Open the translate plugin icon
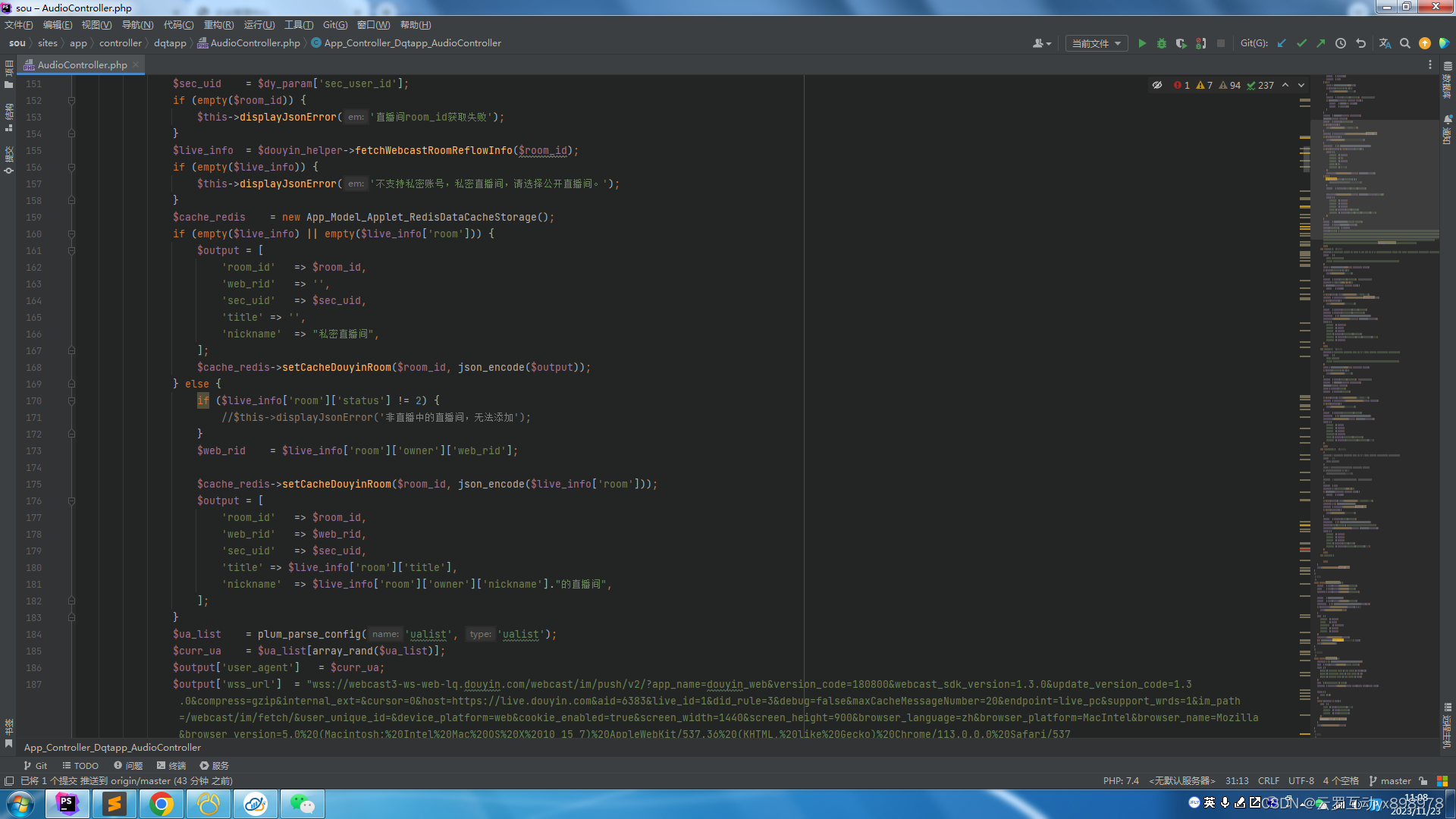The height and width of the screenshot is (819, 1456). click(1385, 43)
